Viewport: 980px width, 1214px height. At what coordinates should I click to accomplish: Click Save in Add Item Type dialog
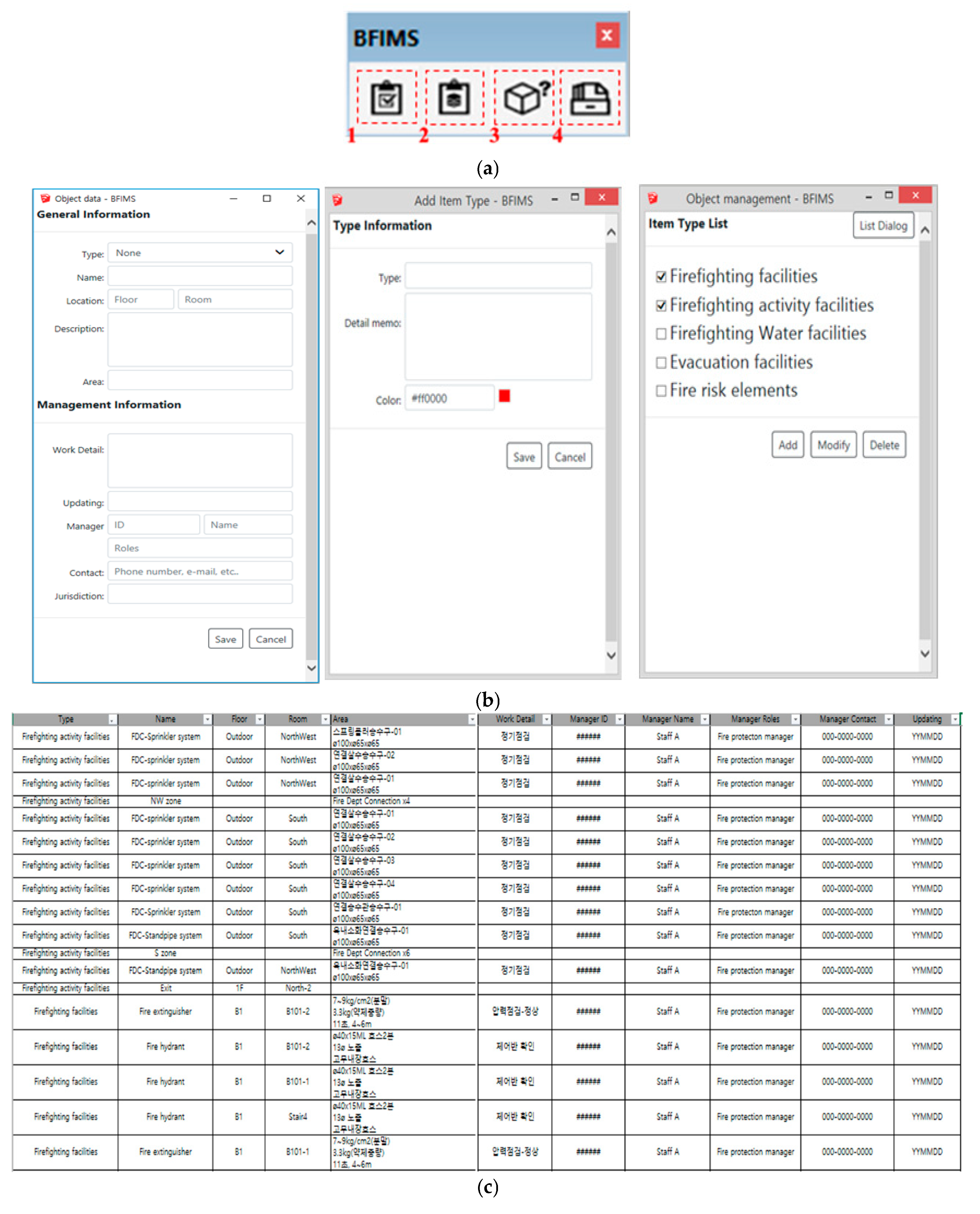pyautogui.click(x=524, y=456)
